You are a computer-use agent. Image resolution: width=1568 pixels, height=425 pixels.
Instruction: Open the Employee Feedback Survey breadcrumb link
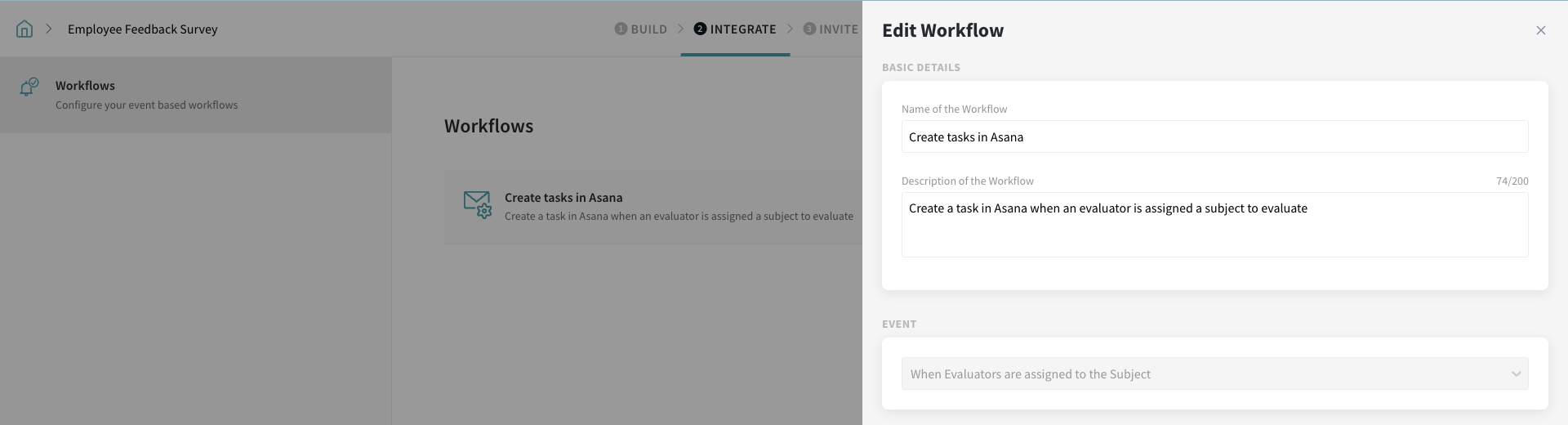click(x=142, y=29)
